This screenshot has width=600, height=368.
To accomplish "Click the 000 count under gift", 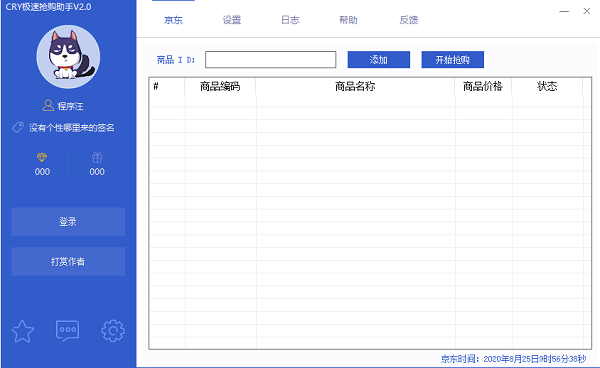I will pos(97,172).
